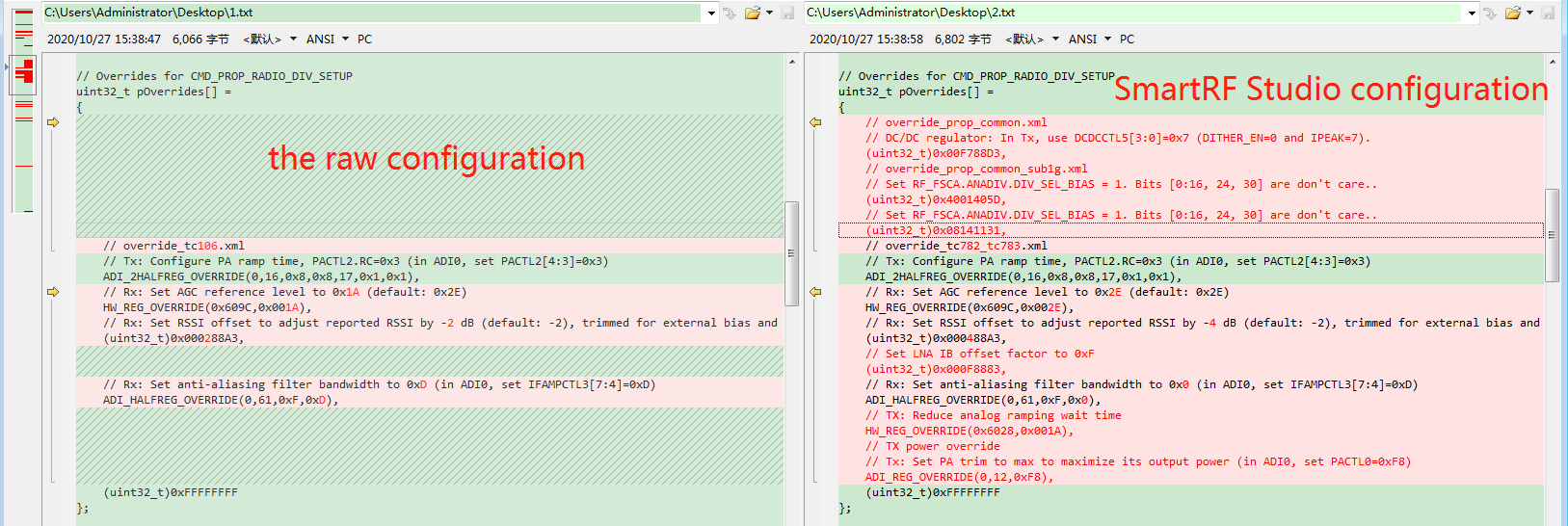This screenshot has height=526, width=1568.
Task: Expand right file path history dropdown
Action: click(x=1472, y=13)
